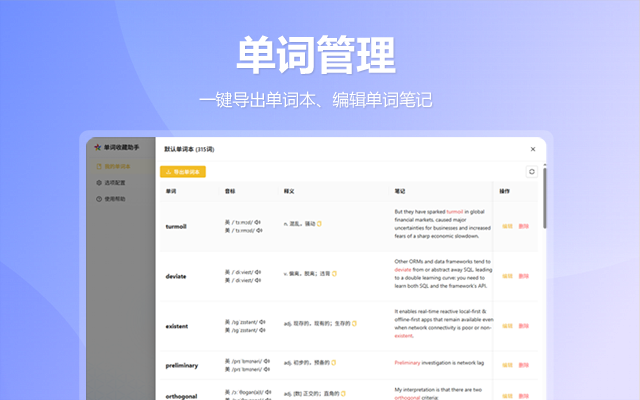Viewport: 640px width, 400px height.
Task: Play first pronunciation speaker for preliminary
Action: pyautogui.click(x=267, y=361)
